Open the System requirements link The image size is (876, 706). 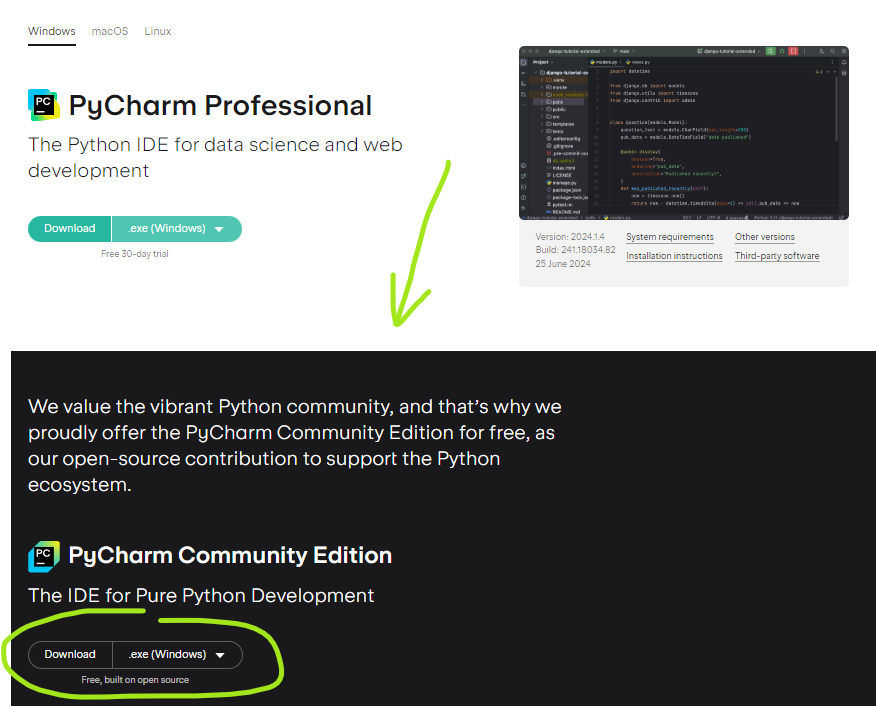coord(670,237)
